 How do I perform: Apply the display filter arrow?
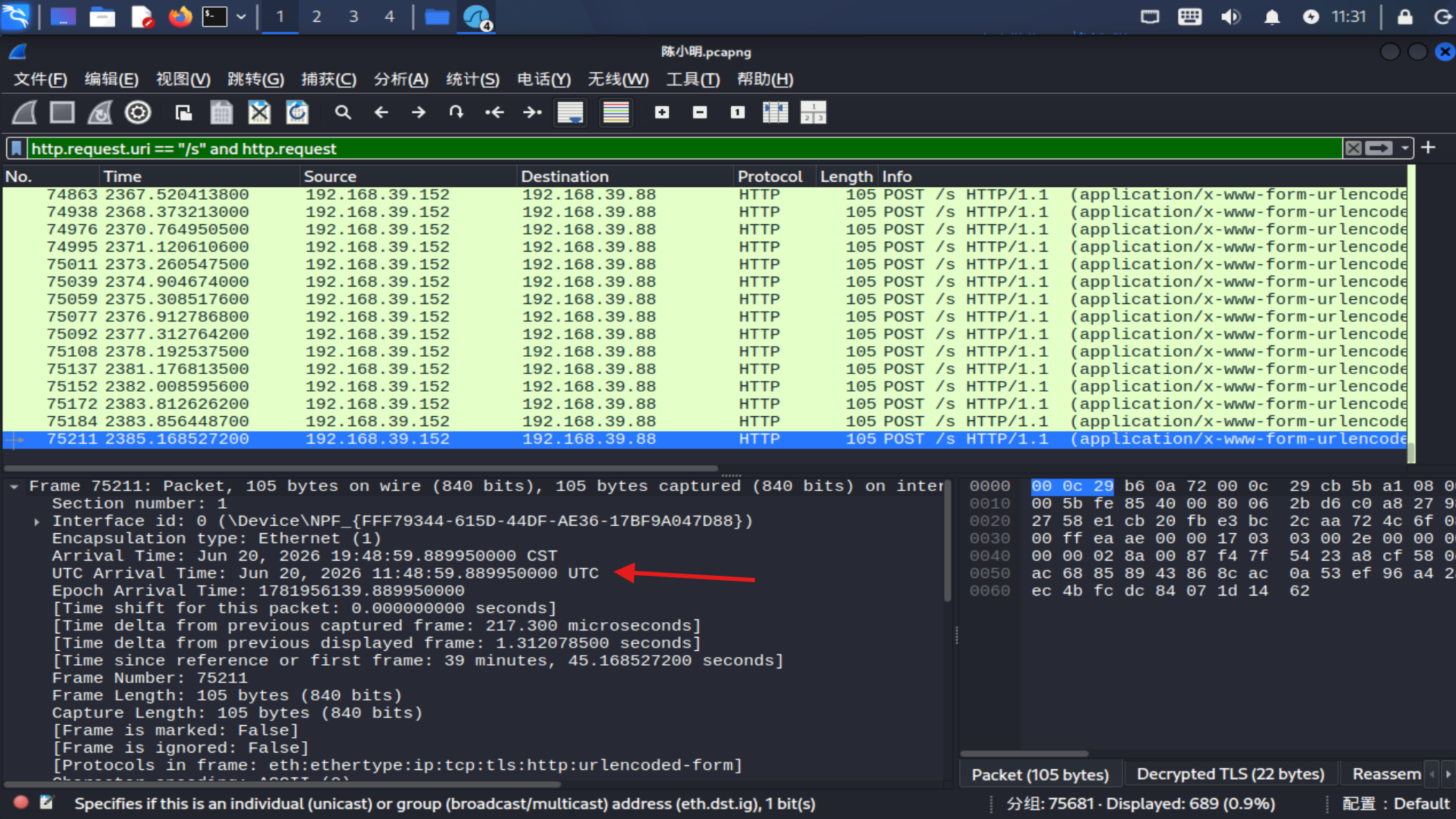1378,149
